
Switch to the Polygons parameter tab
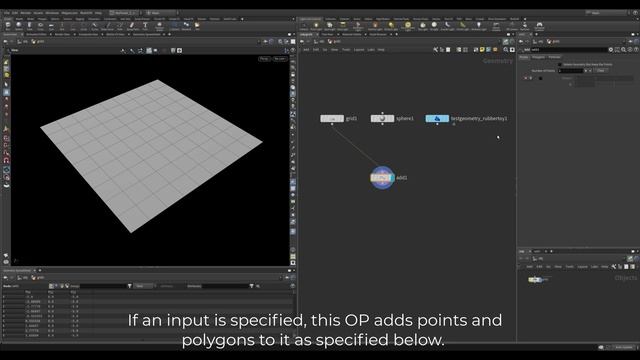tap(538, 57)
